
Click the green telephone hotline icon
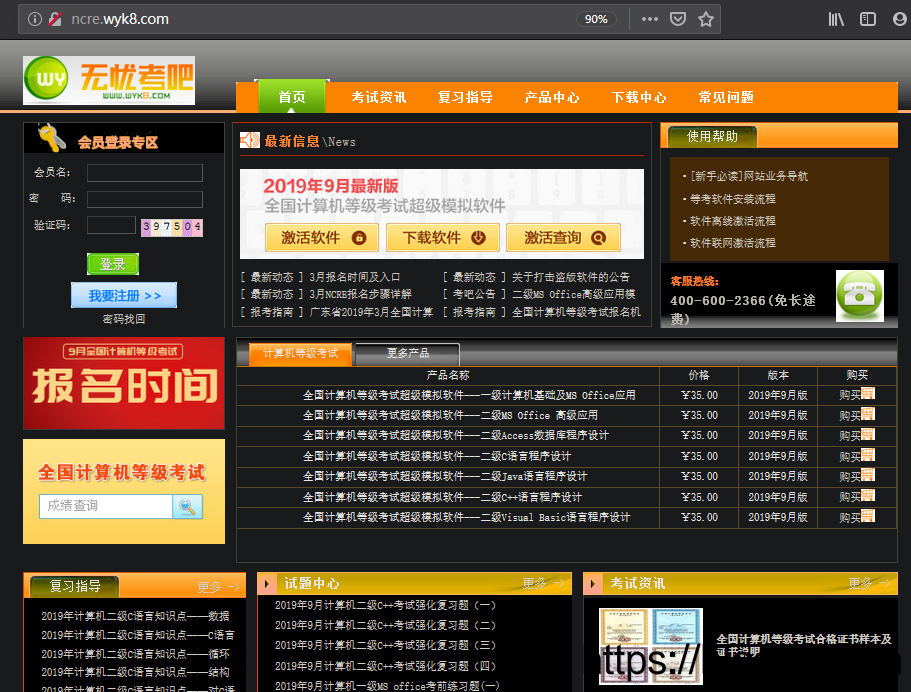point(860,296)
